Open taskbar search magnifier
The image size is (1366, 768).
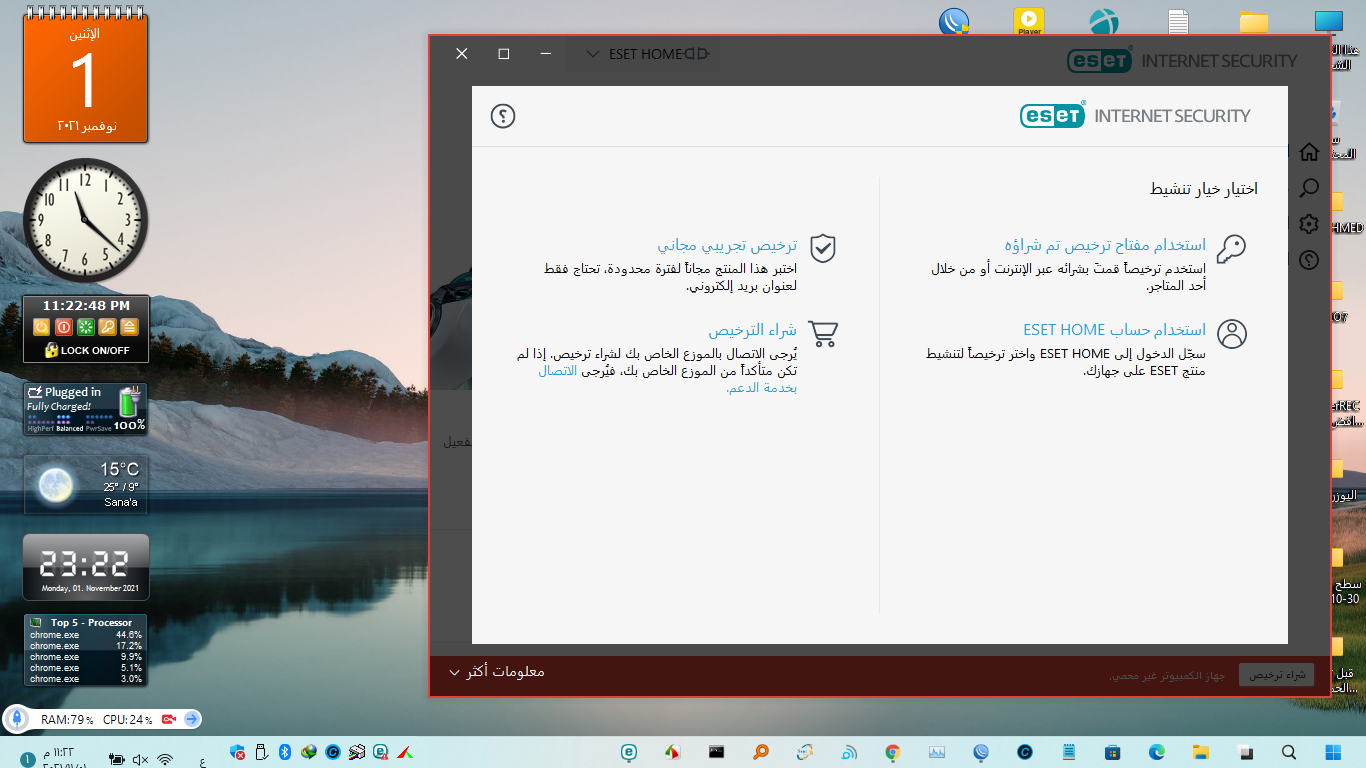[1289, 752]
